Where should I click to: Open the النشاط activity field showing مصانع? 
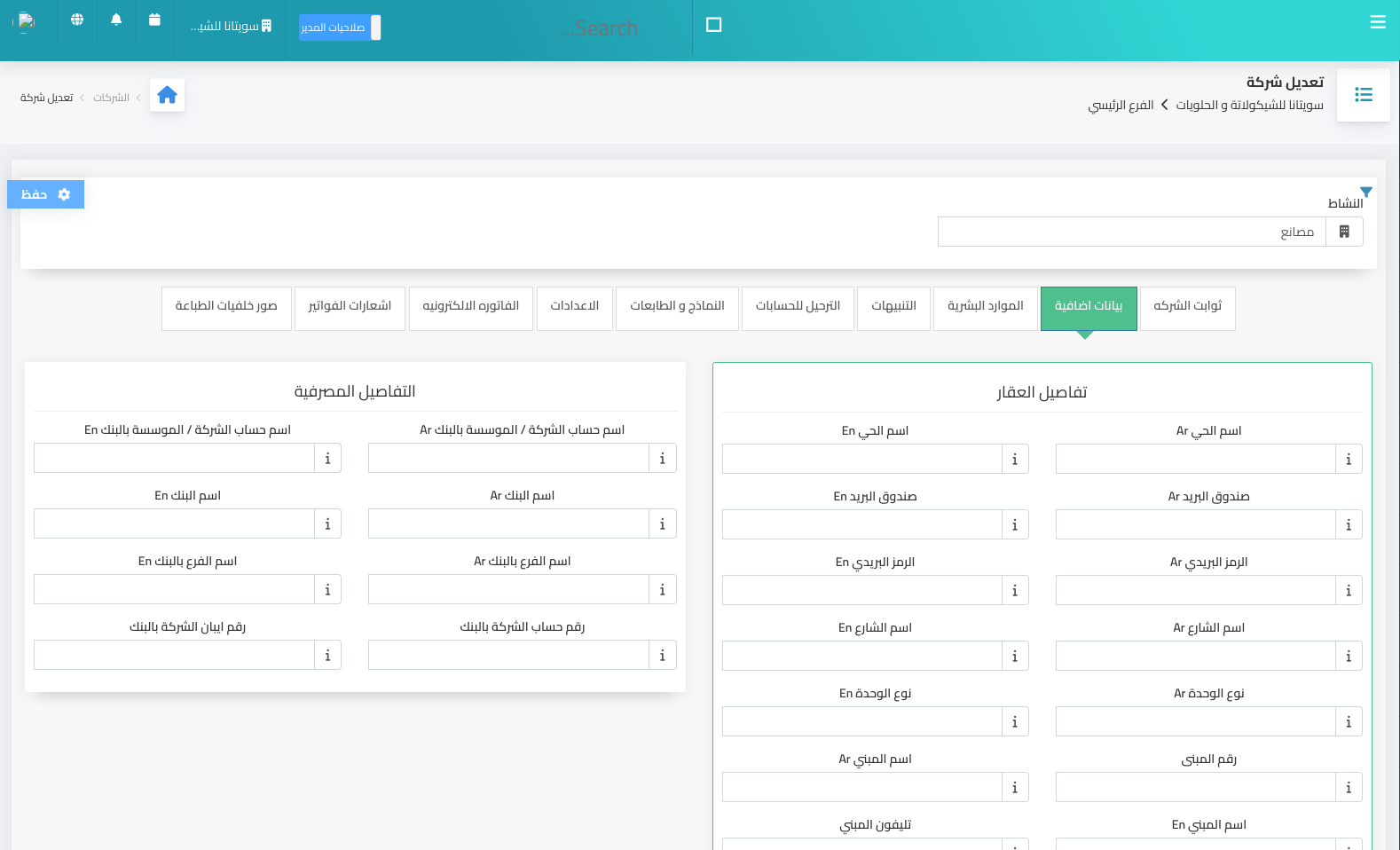point(1131,232)
